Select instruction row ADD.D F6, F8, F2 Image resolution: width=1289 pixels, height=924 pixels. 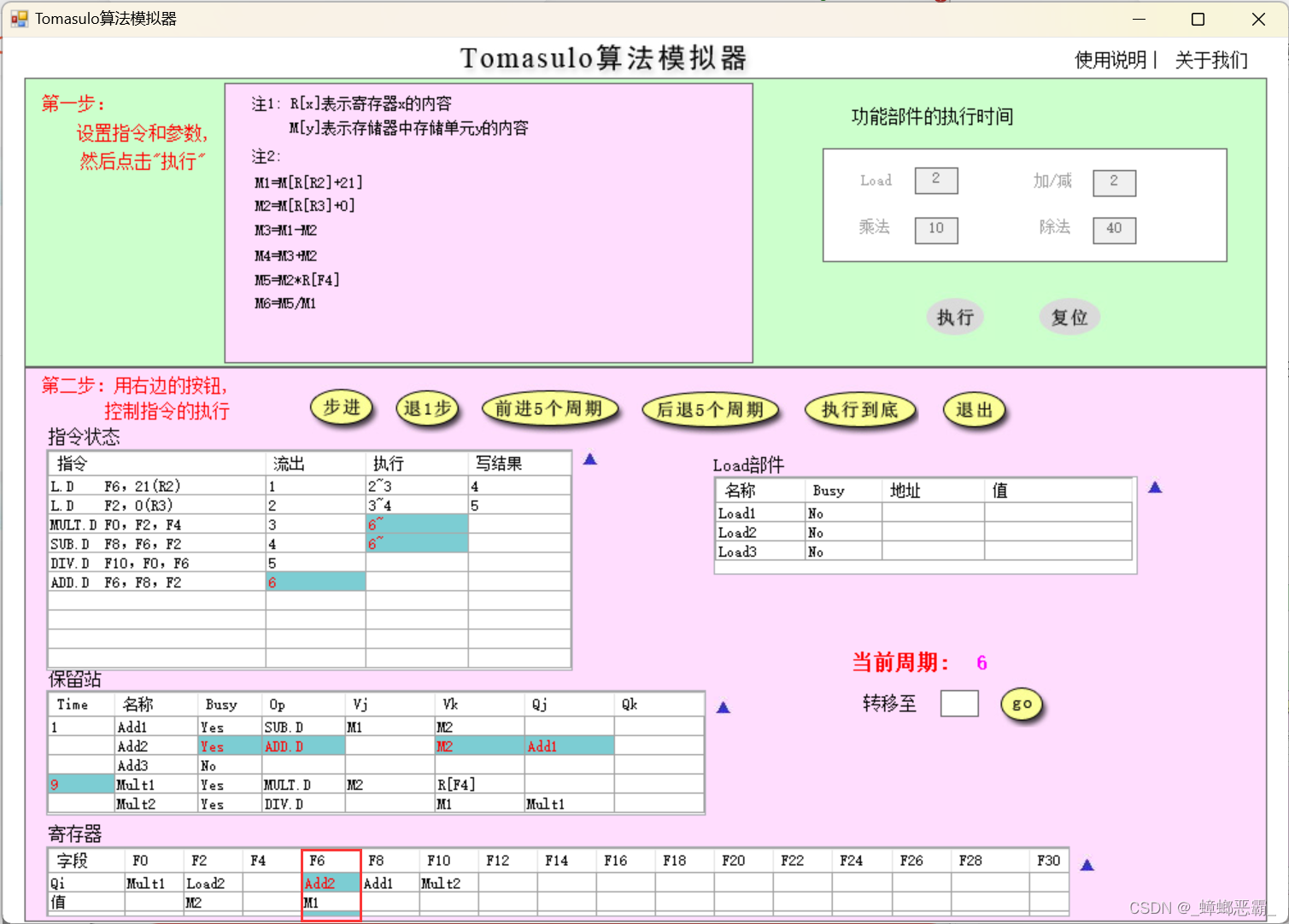click(310, 582)
